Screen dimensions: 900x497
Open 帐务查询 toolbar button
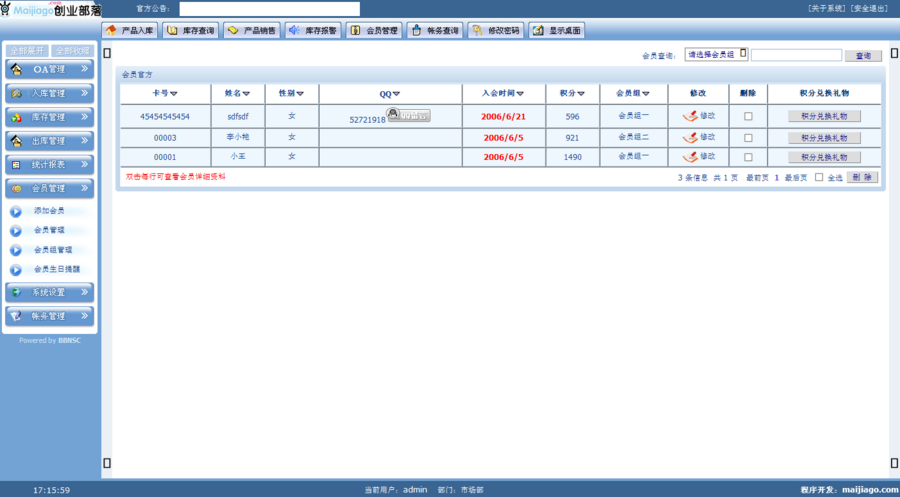point(435,30)
